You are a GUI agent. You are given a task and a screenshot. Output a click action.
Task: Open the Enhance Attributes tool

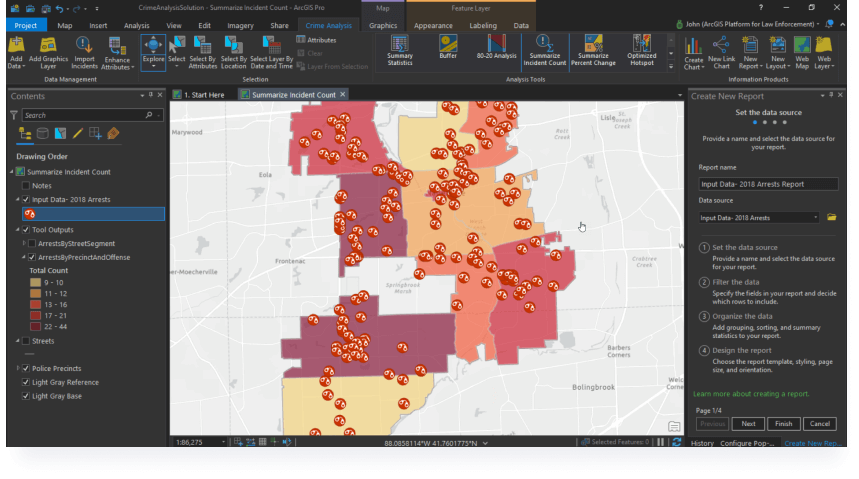point(117,53)
